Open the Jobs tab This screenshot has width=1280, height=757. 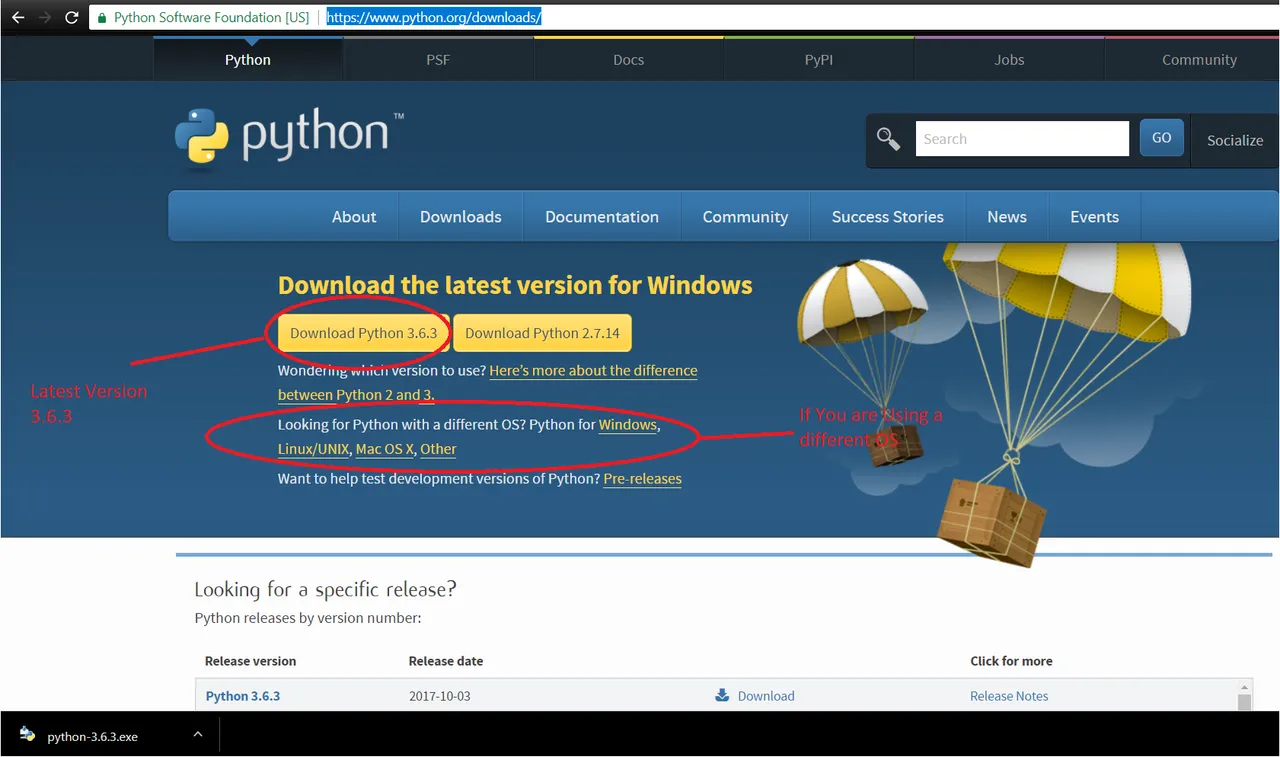click(x=1009, y=60)
